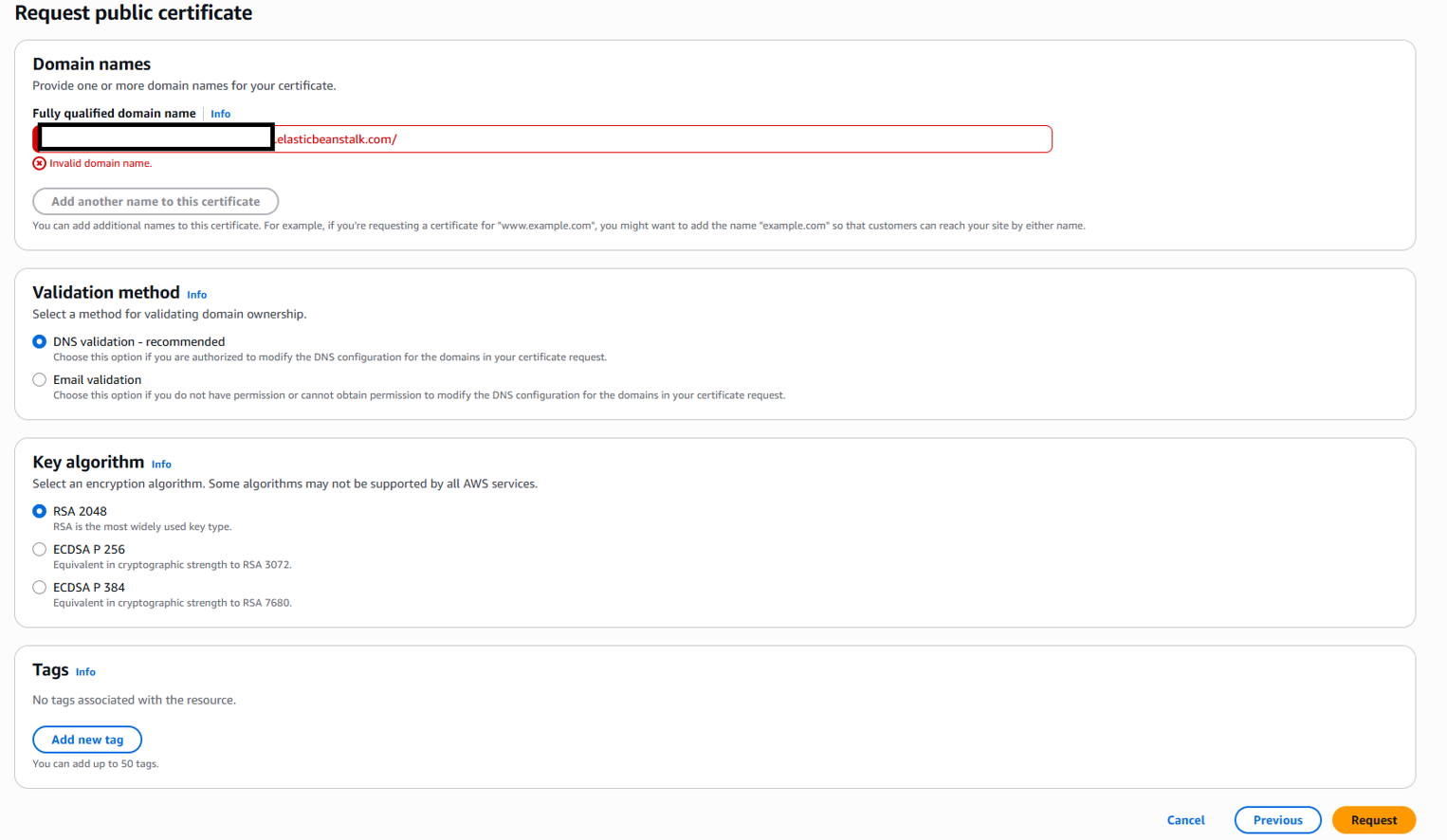The image size is (1447, 840).
Task: Open Info link next to Key algorithm
Action: [161, 465]
